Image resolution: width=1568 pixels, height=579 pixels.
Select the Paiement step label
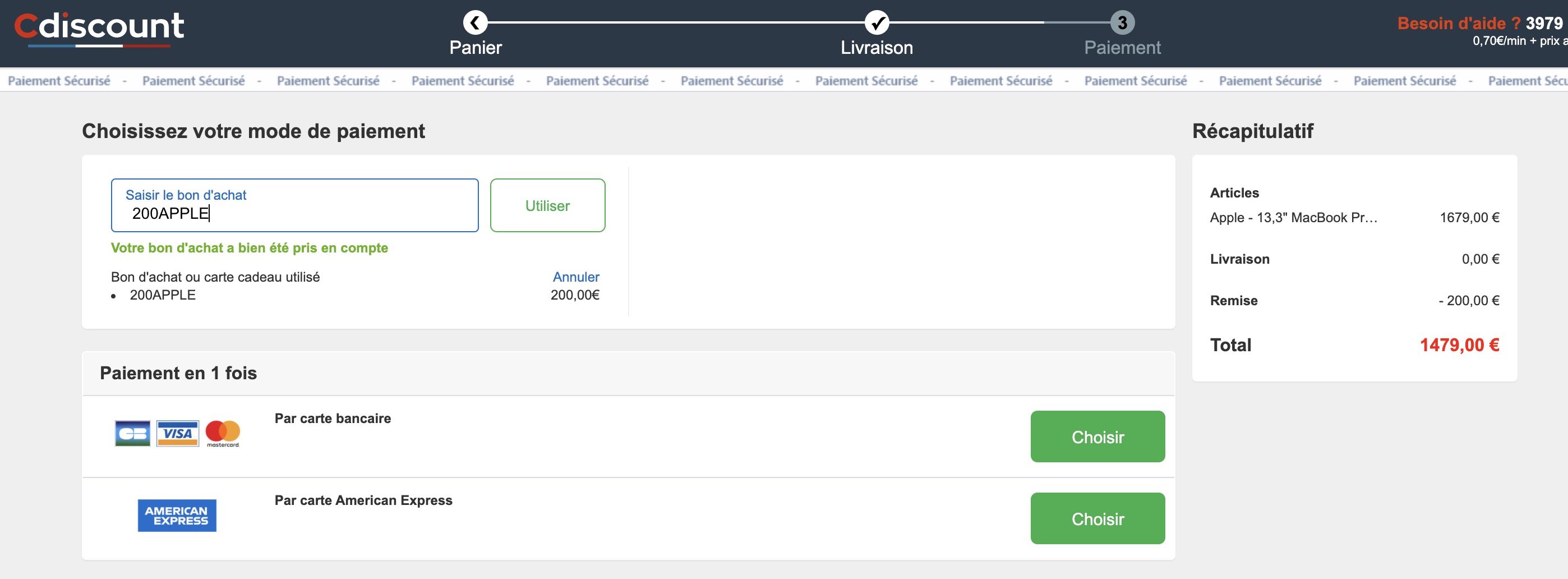[x=1122, y=48]
